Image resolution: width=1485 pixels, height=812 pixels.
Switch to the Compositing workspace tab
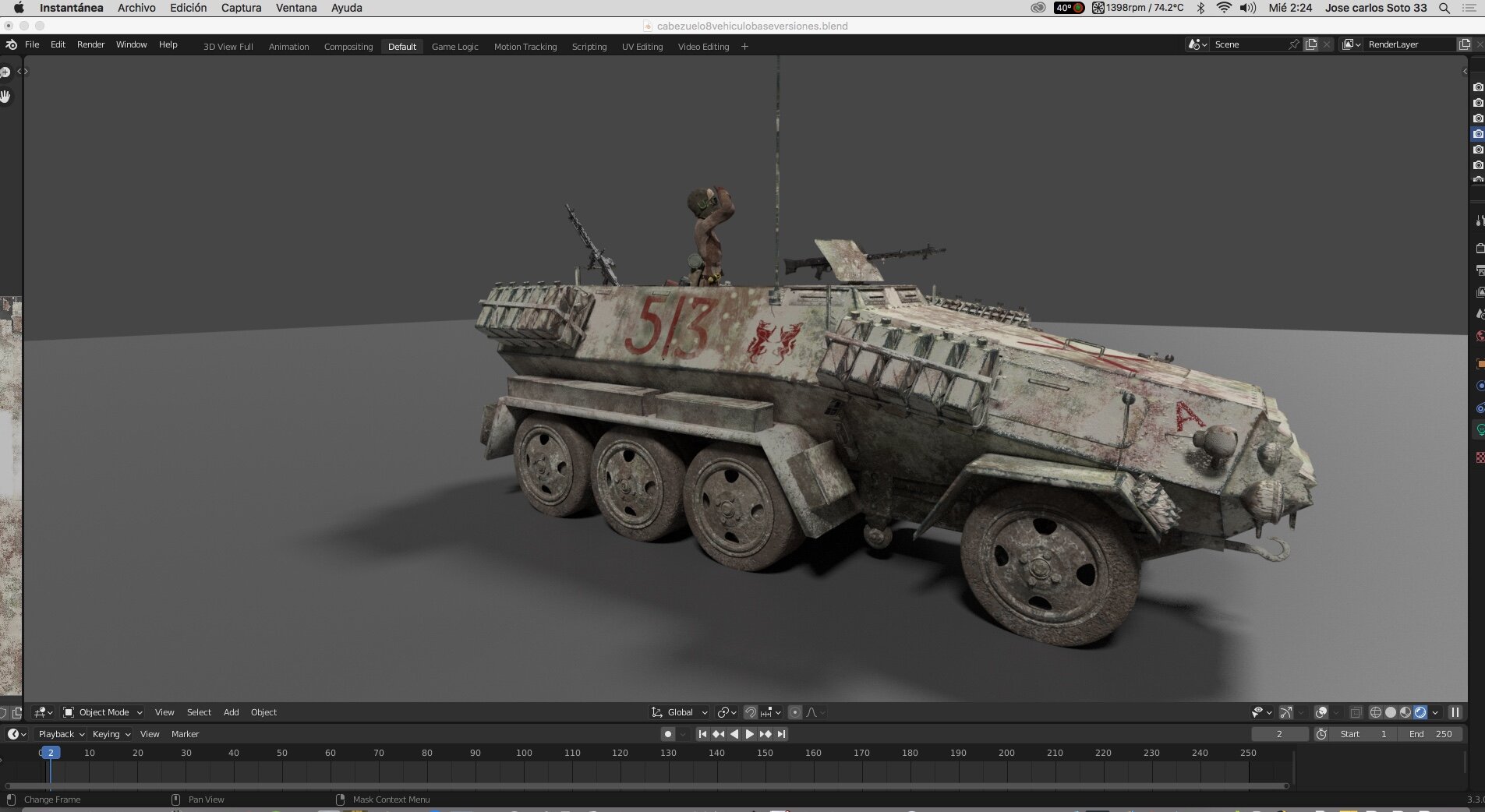point(348,47)
